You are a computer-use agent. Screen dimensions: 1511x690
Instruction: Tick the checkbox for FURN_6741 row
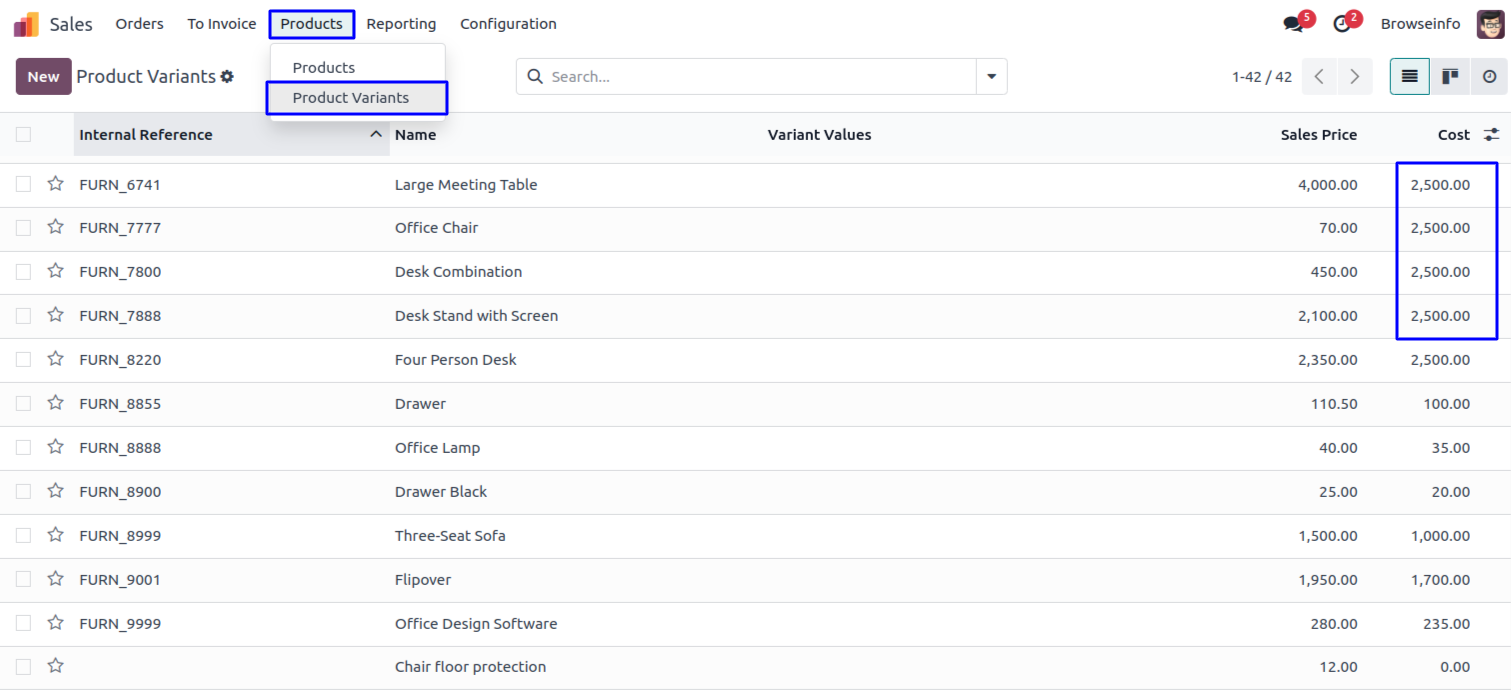click(24, 185)
